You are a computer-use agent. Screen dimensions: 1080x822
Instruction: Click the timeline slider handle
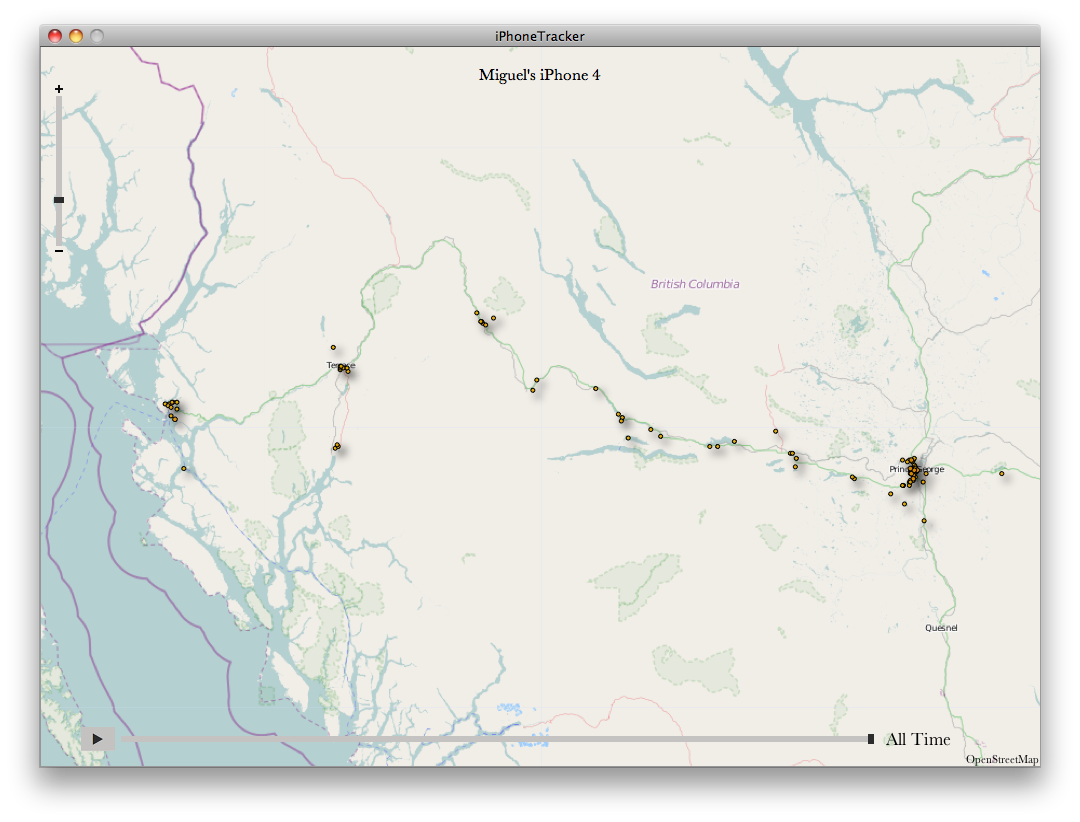(871, 739)
